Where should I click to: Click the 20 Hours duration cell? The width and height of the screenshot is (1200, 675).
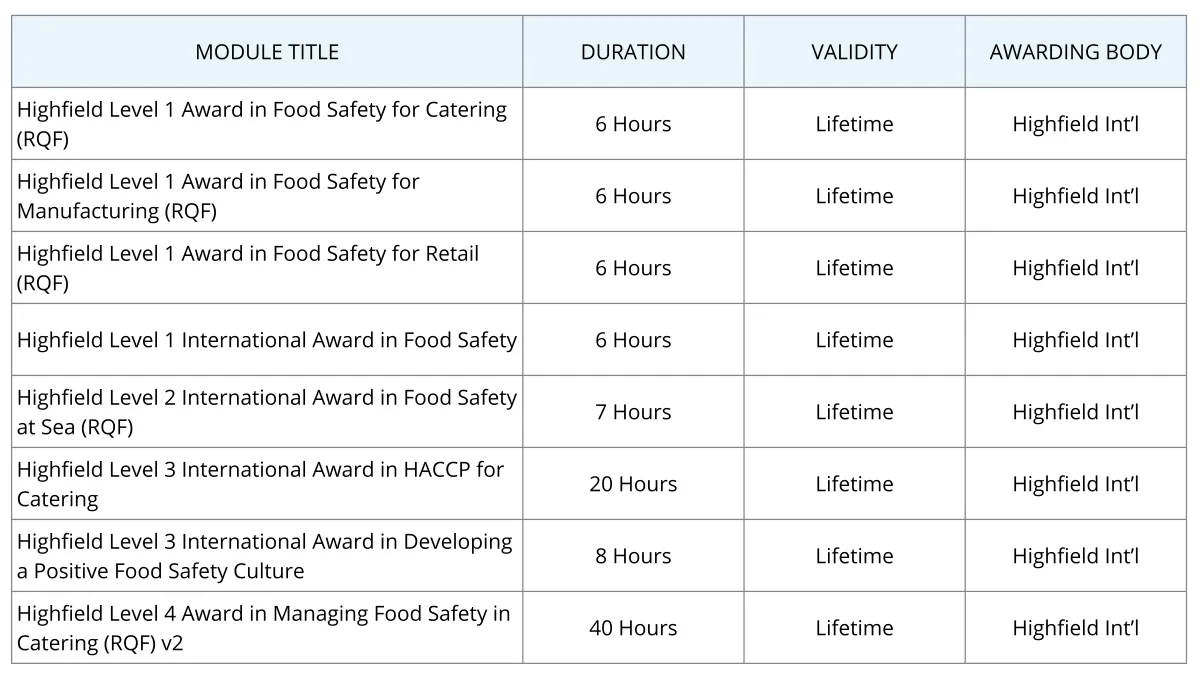click(x=633, y=484)
